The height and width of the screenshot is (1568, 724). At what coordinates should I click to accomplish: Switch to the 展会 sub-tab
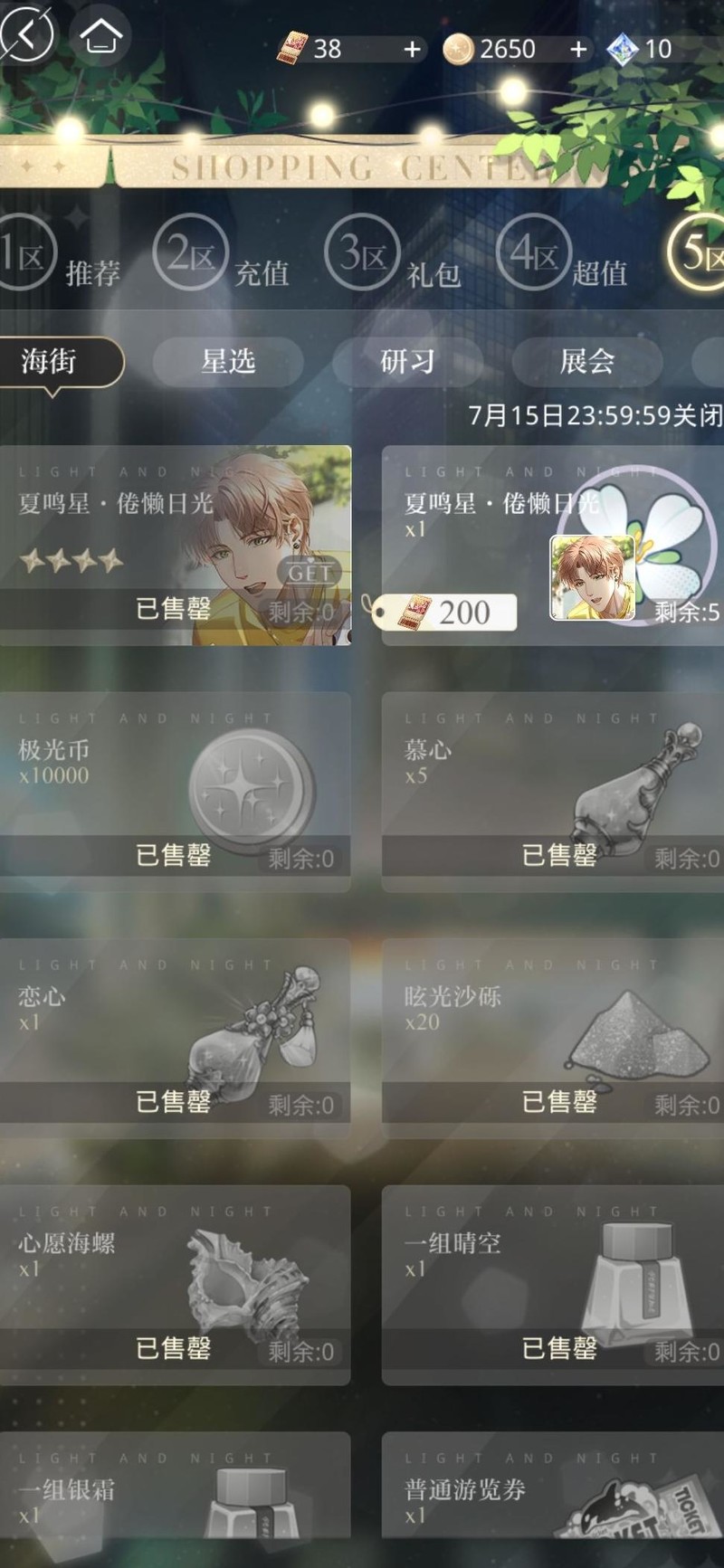tap(586, 362)
